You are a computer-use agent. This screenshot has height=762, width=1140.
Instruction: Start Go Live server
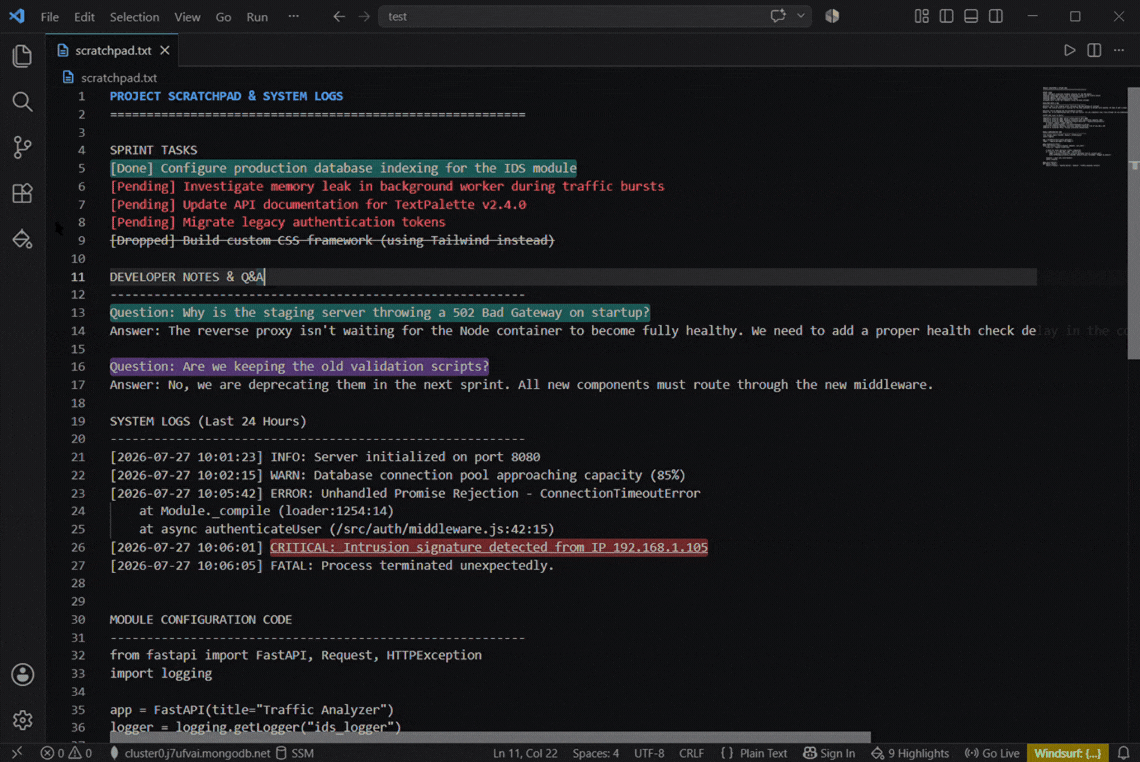pos(992,753)
